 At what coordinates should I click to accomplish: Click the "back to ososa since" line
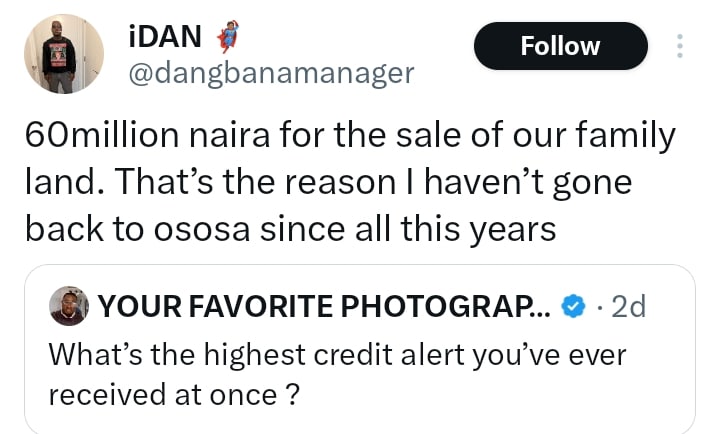(290, 229)
